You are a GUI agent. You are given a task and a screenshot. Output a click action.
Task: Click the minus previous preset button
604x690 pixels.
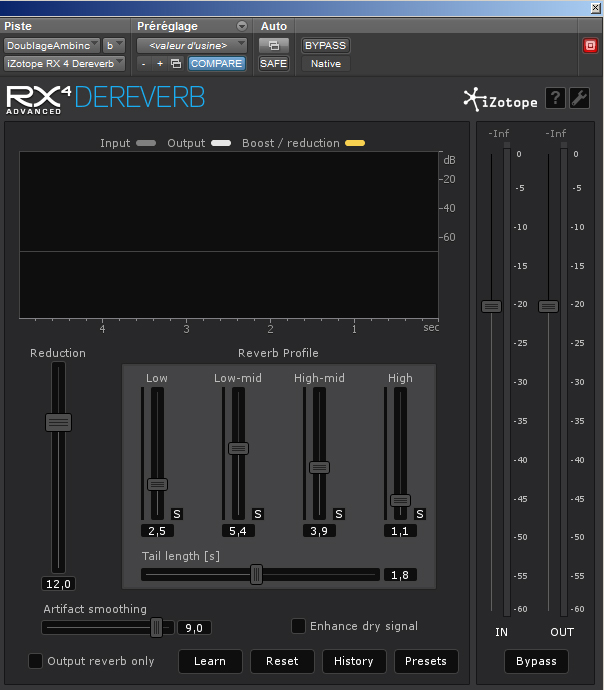point(143,64)
